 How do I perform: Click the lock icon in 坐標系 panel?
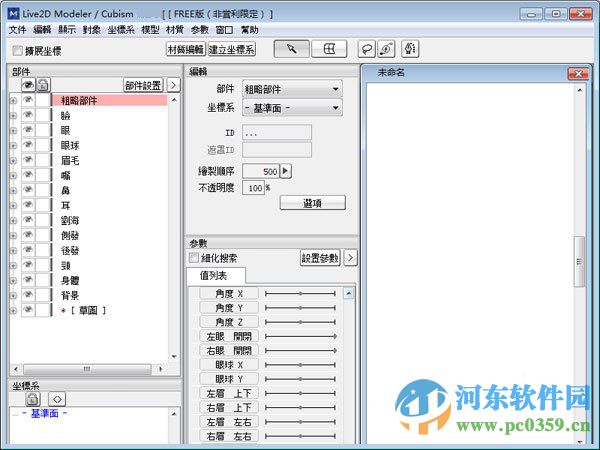tap(33, 399)
